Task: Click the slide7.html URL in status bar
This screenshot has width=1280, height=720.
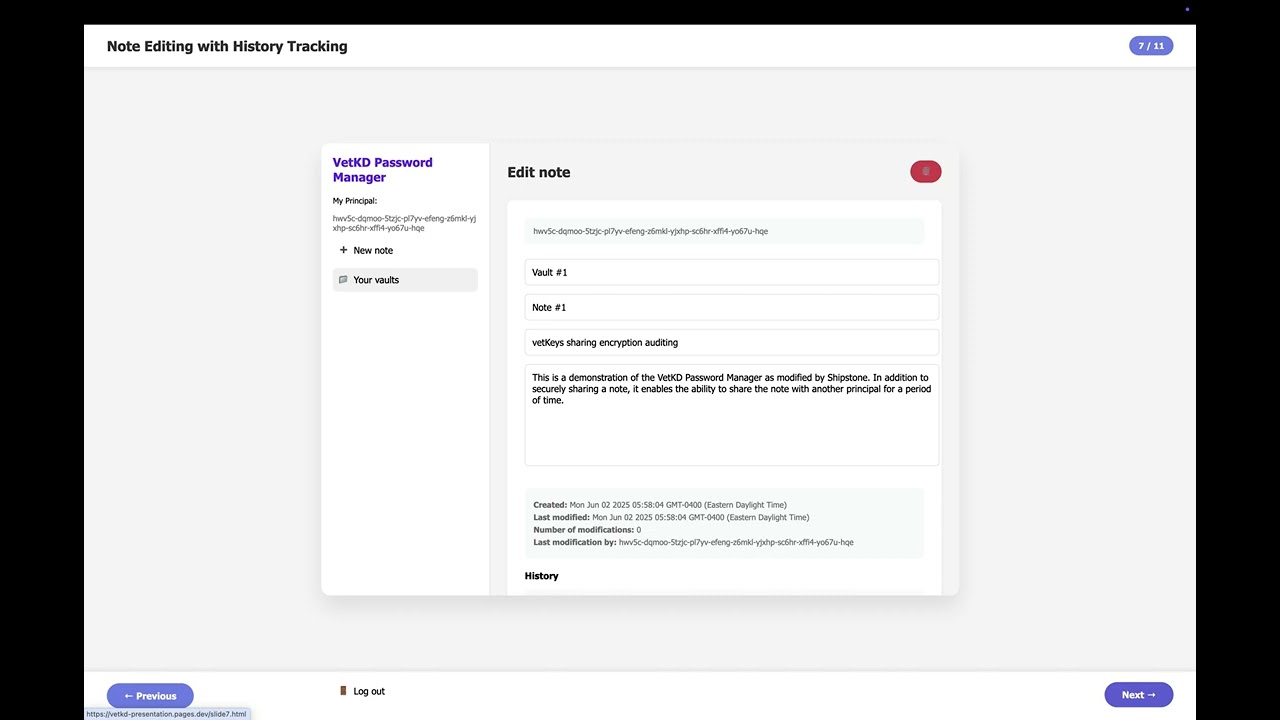Action: tap(166, 714)
